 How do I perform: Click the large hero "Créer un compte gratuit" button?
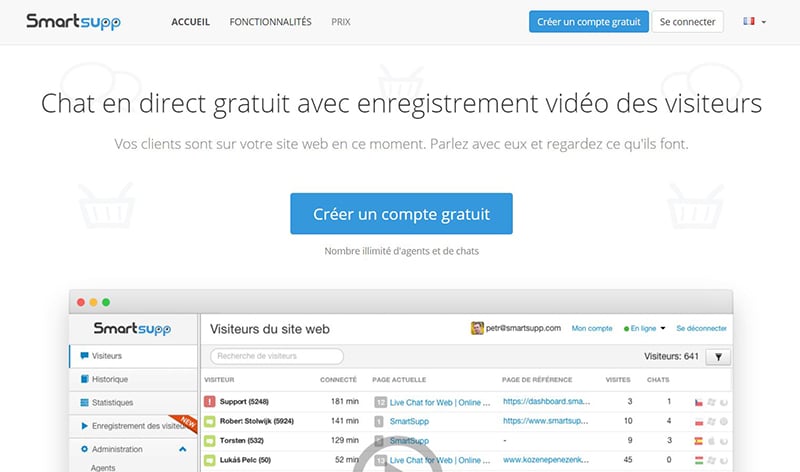click(x=402, y=214)
